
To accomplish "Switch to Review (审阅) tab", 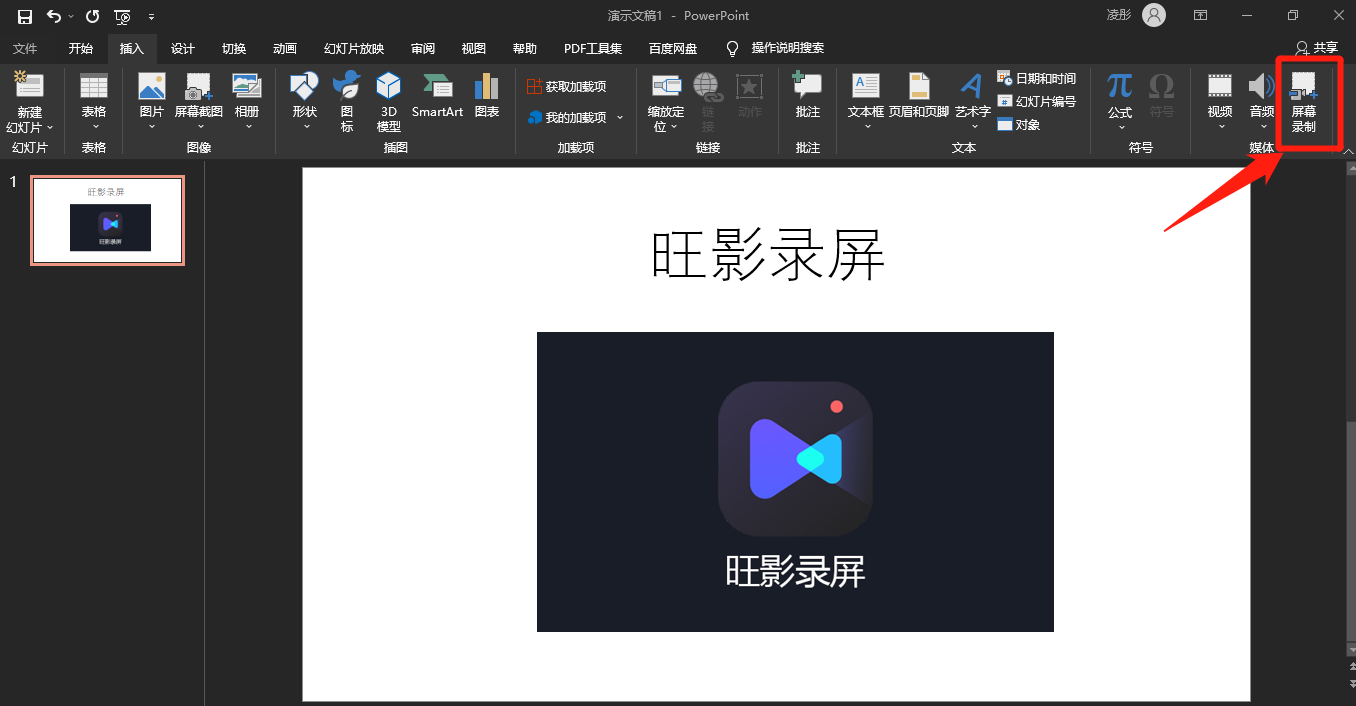I will click(423, 48).
